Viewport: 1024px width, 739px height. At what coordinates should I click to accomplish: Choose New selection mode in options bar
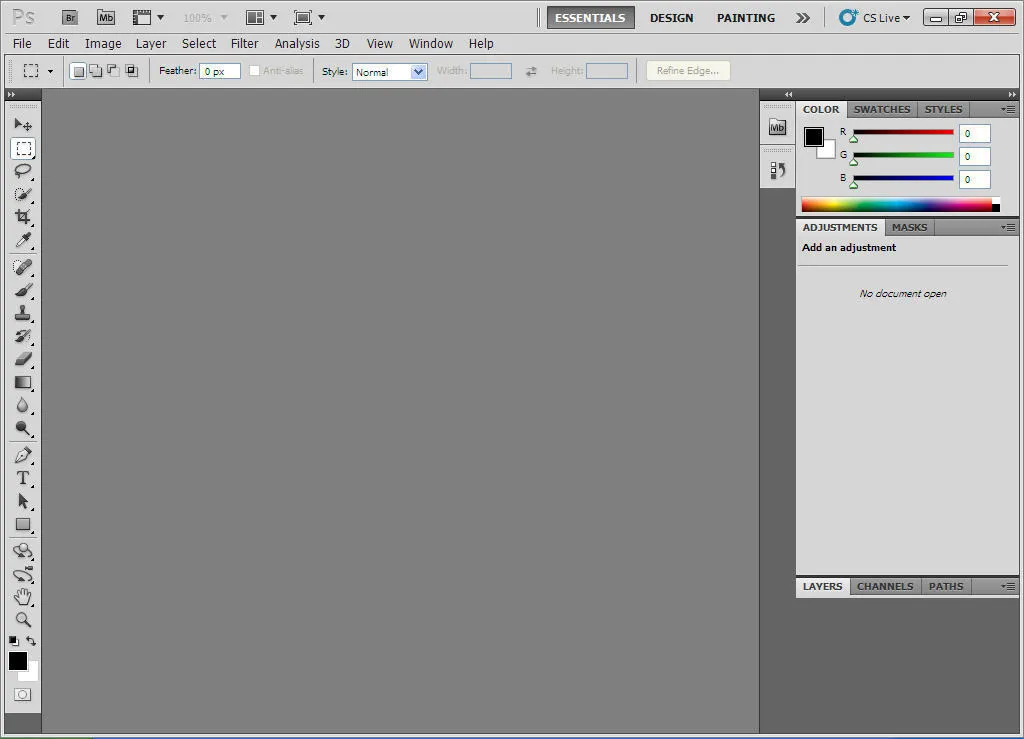tap(78, 71)
